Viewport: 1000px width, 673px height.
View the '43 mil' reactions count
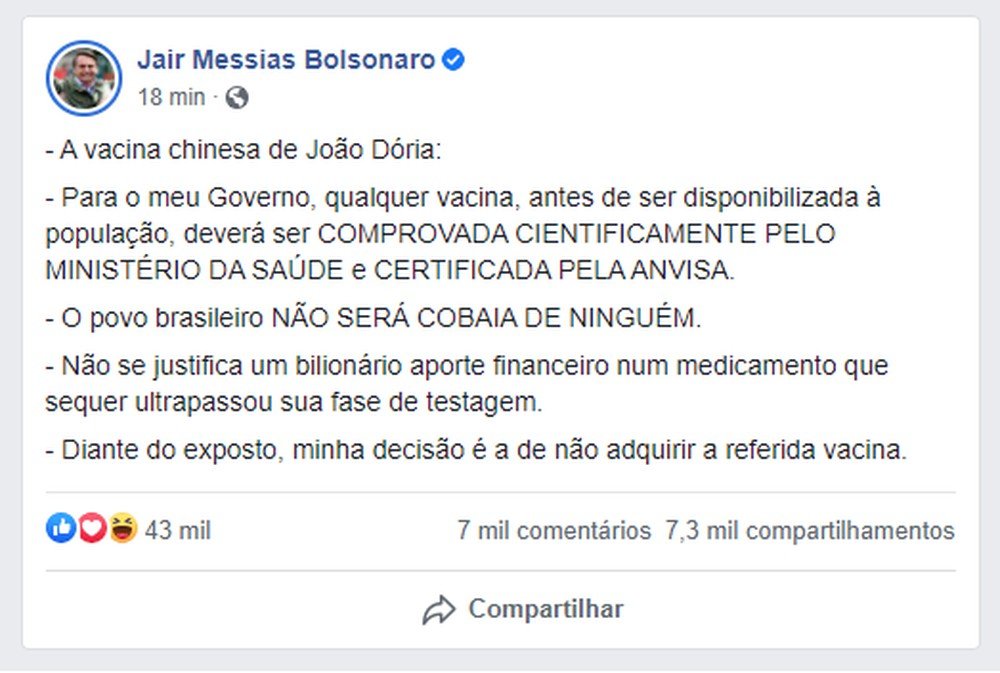tap(178, 530)
